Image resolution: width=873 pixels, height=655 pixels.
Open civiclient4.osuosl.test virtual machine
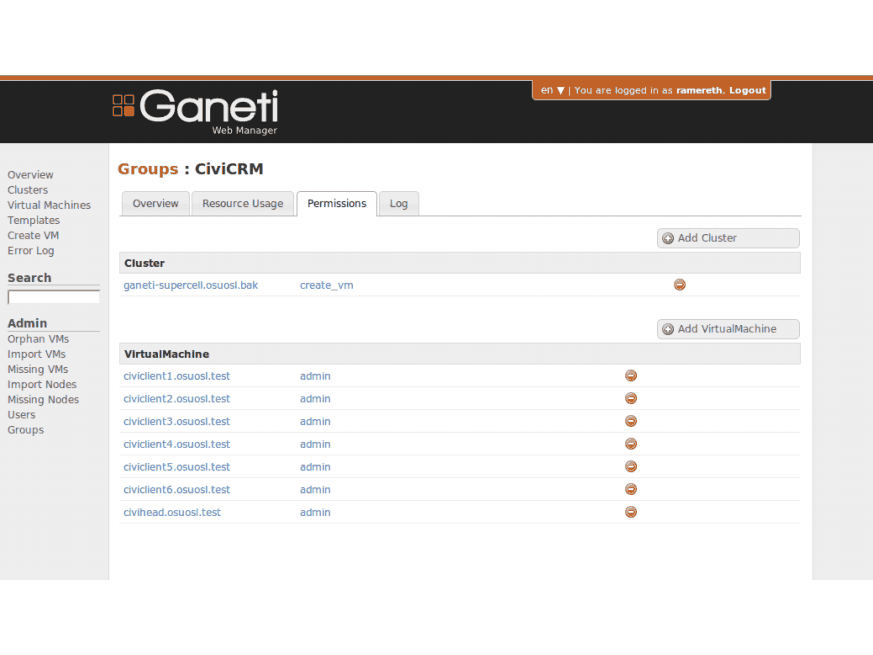click(x=176, y=444)
